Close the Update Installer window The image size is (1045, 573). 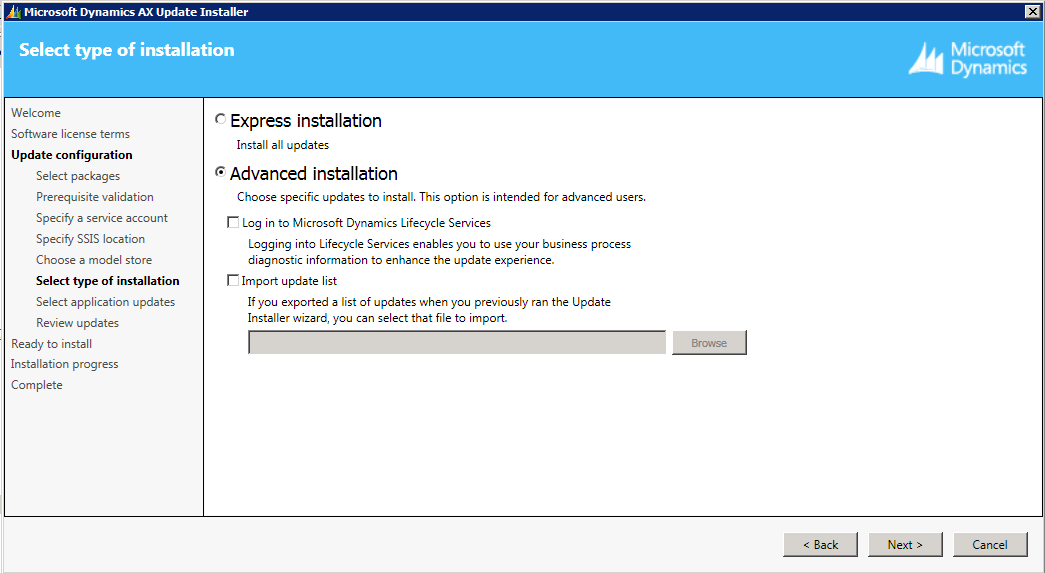1032,11
